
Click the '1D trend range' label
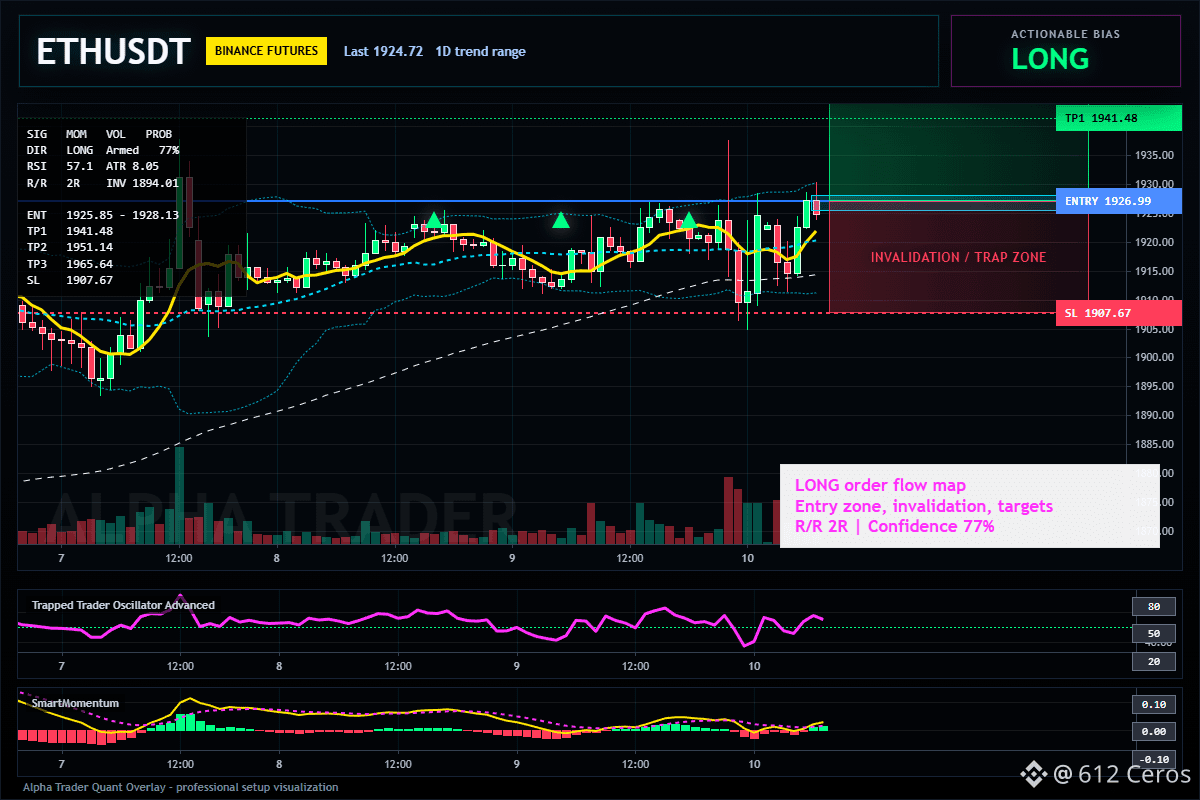pyautogui.click(x=480, y=51)
